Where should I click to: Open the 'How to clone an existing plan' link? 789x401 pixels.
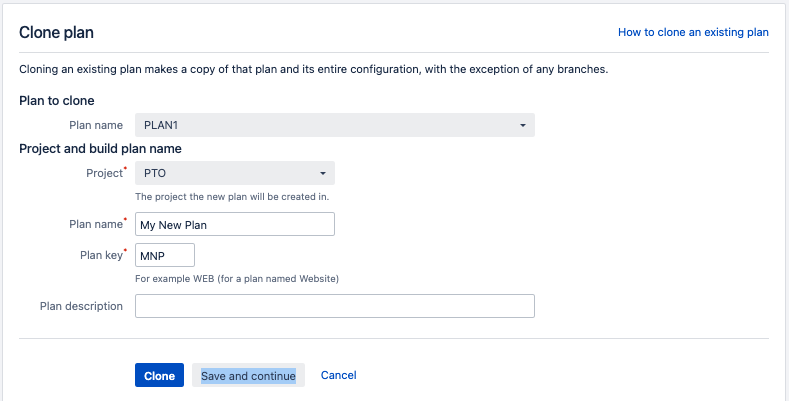click(x=693, y=32)
